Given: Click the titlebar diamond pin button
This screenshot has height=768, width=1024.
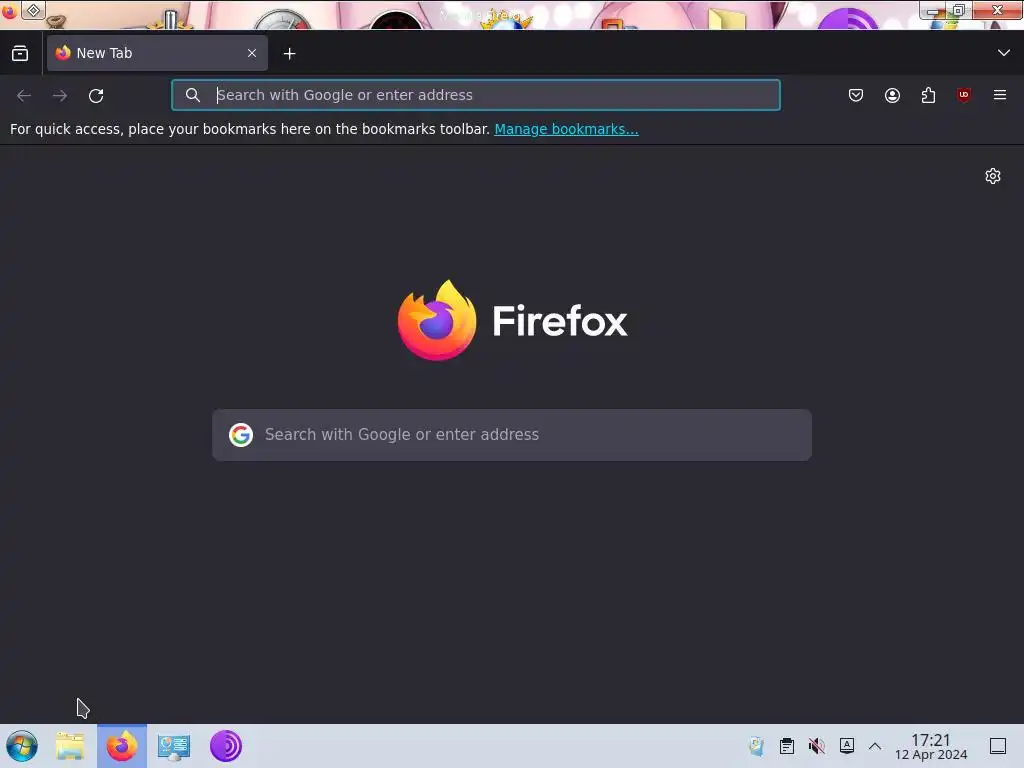Looking at the screenshot, I should (33, 10).
